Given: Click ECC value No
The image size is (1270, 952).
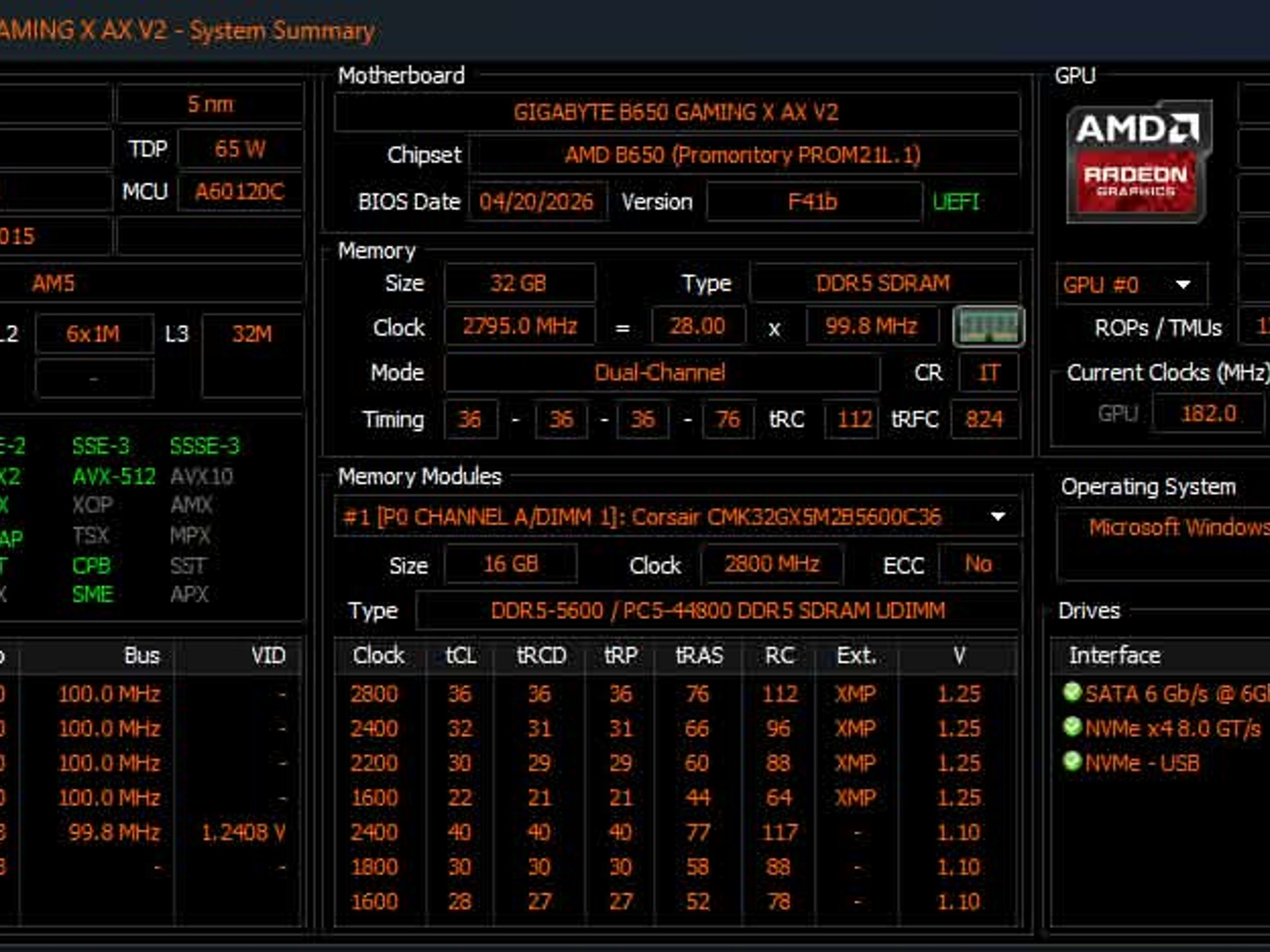Looking at the screenshot, I should pos(979,565).
